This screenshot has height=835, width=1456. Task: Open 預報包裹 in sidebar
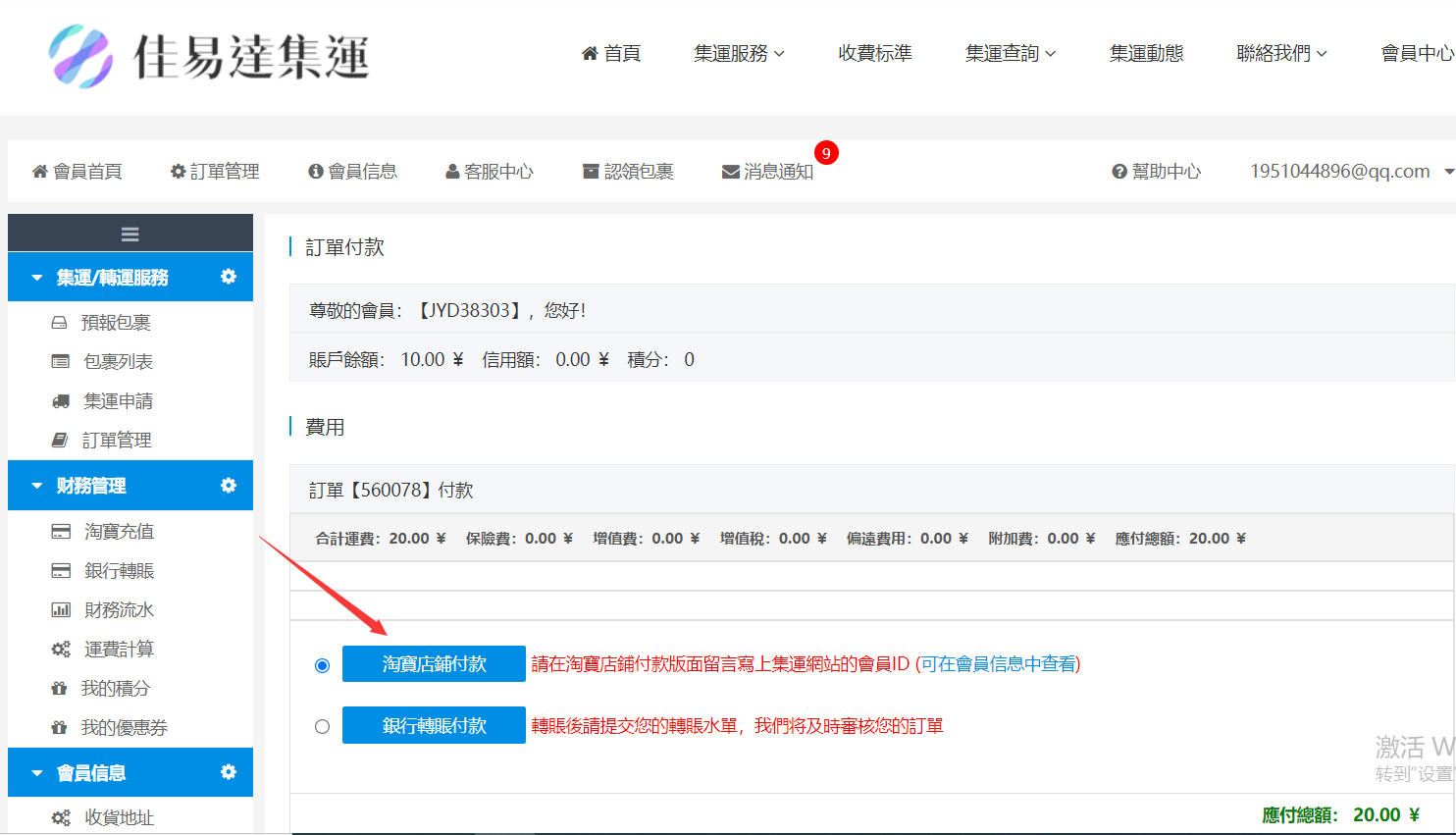(116, 322)
